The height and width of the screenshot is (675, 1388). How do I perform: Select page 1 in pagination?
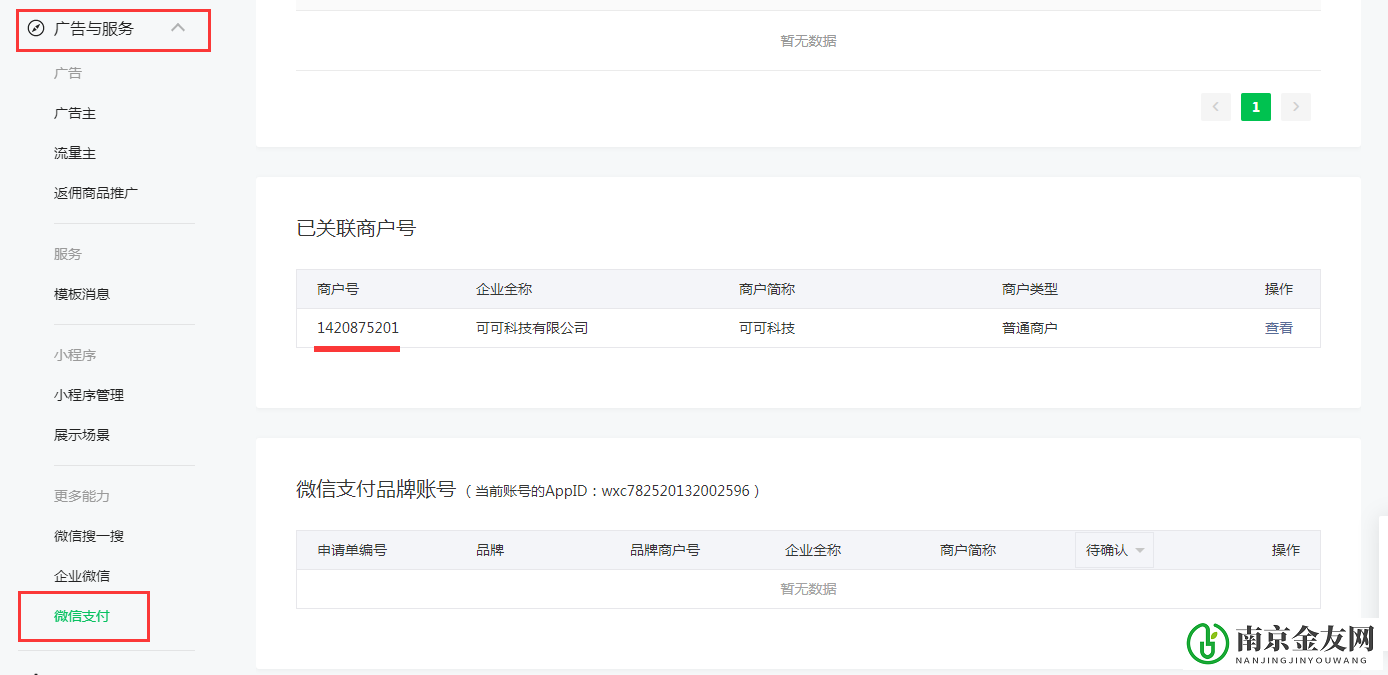pyautogui.click(x=1256, y=107)
